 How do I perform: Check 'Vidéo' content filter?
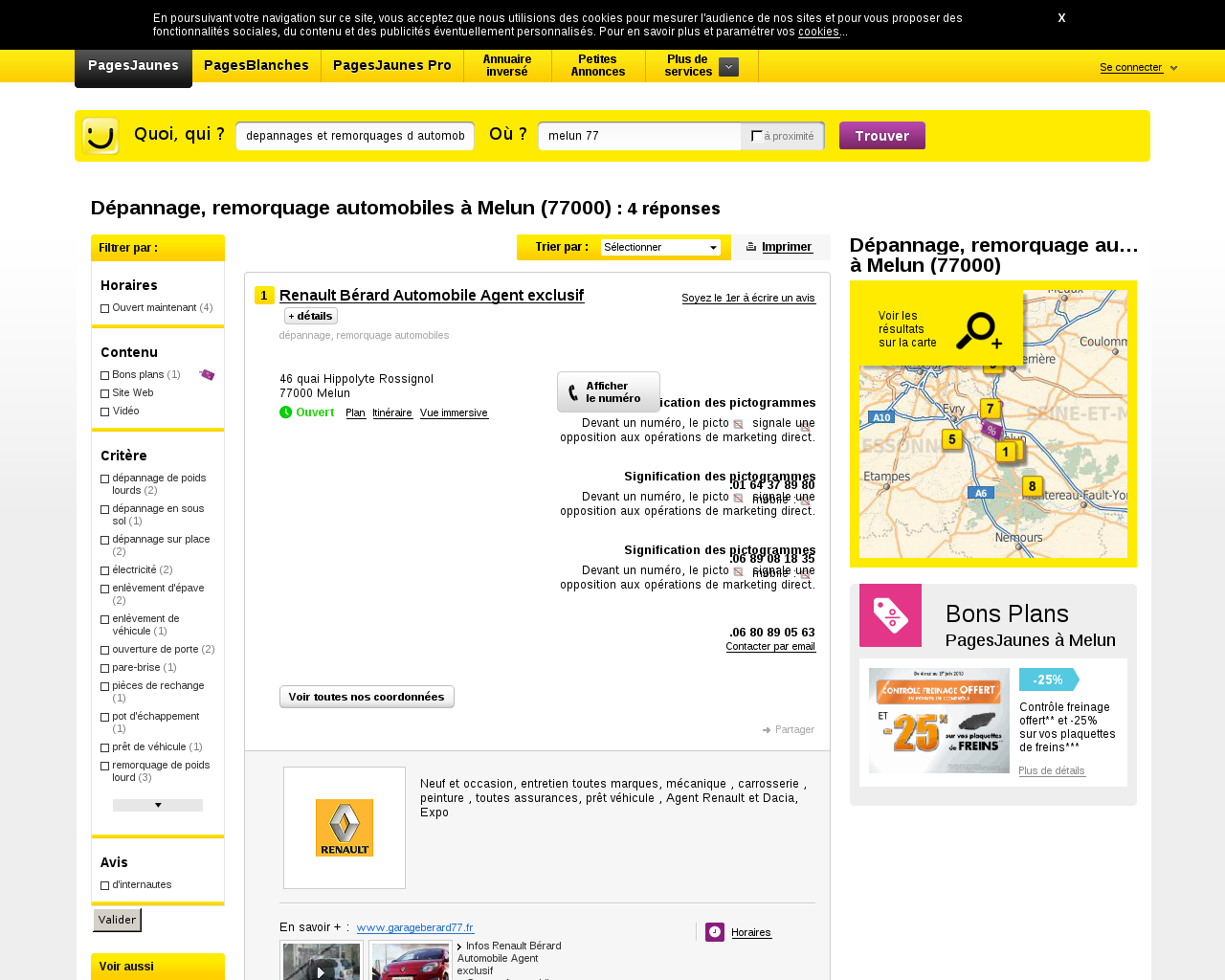[x=105, y=412]
